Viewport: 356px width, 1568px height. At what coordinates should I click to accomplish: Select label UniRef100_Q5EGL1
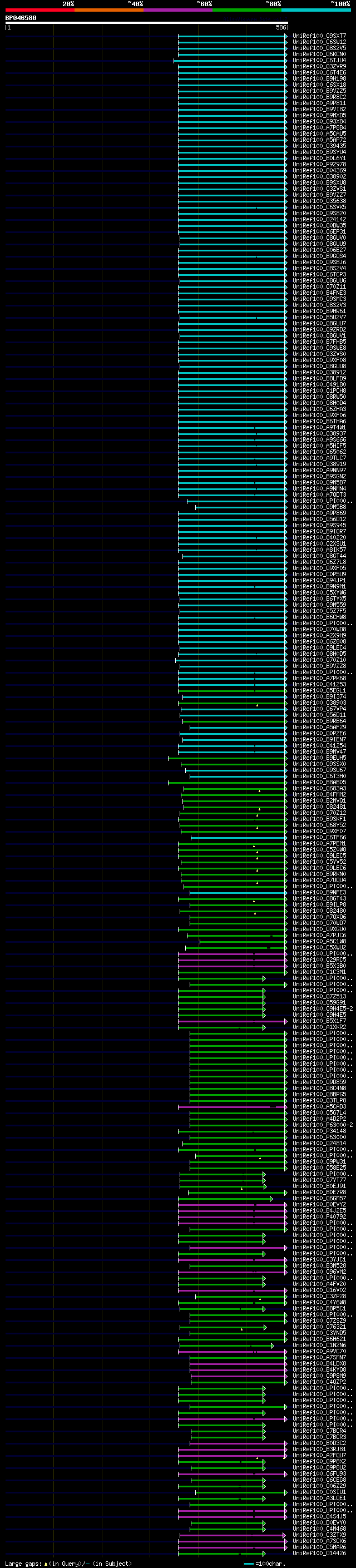[x=319, y=690]
